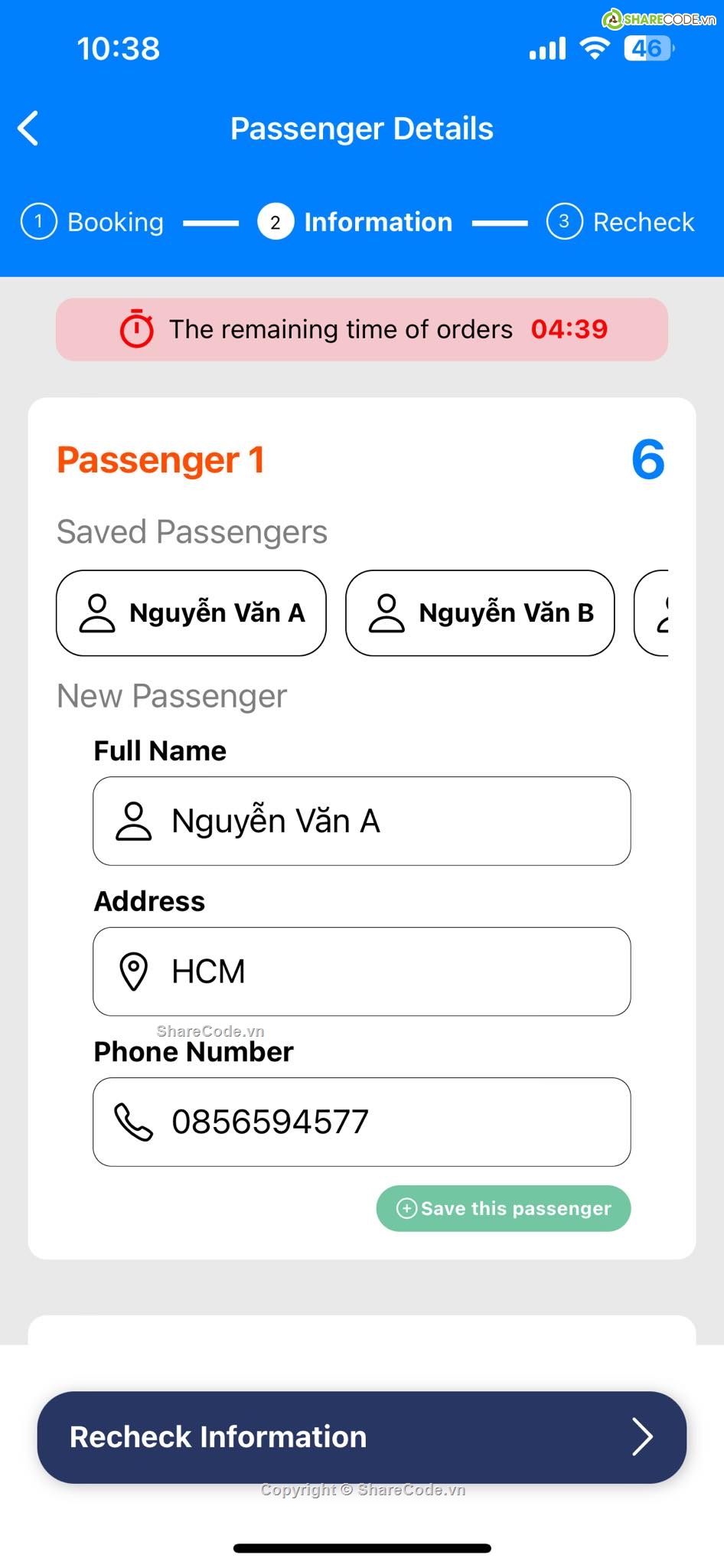Tap the partially visible third saved passenger
The image size is (724, 1568).
click(x=654, y=613)
